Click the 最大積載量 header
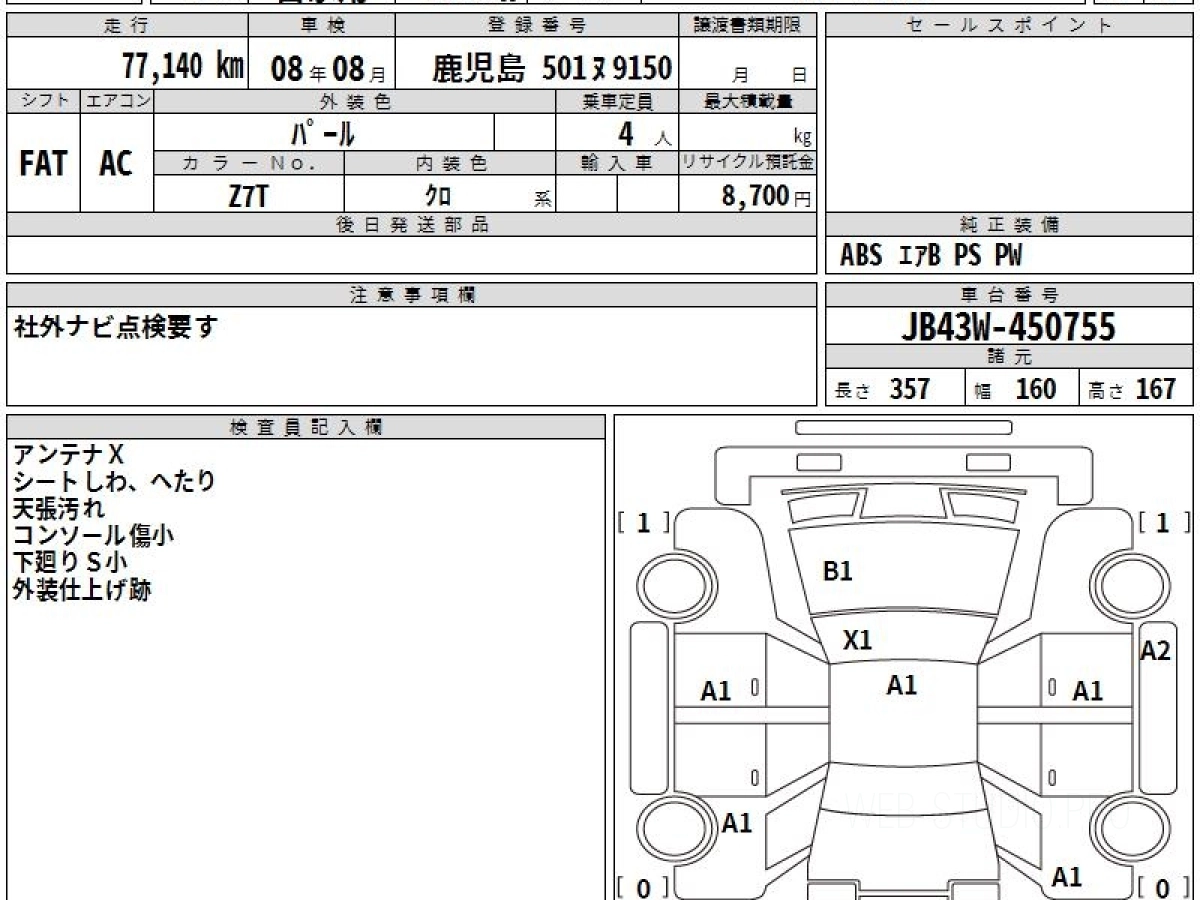The image size is (1200, 900). 748,101
